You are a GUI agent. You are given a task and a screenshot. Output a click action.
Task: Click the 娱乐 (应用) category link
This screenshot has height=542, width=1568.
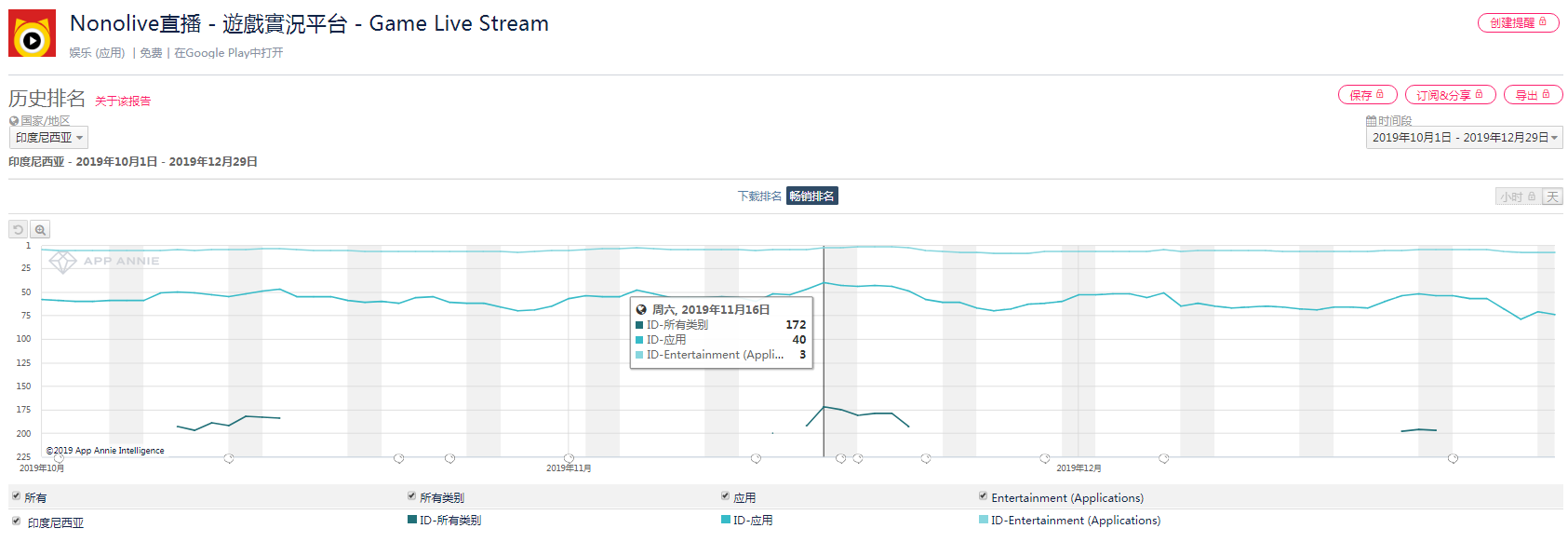pyautogui.click(x=97, y=53)
